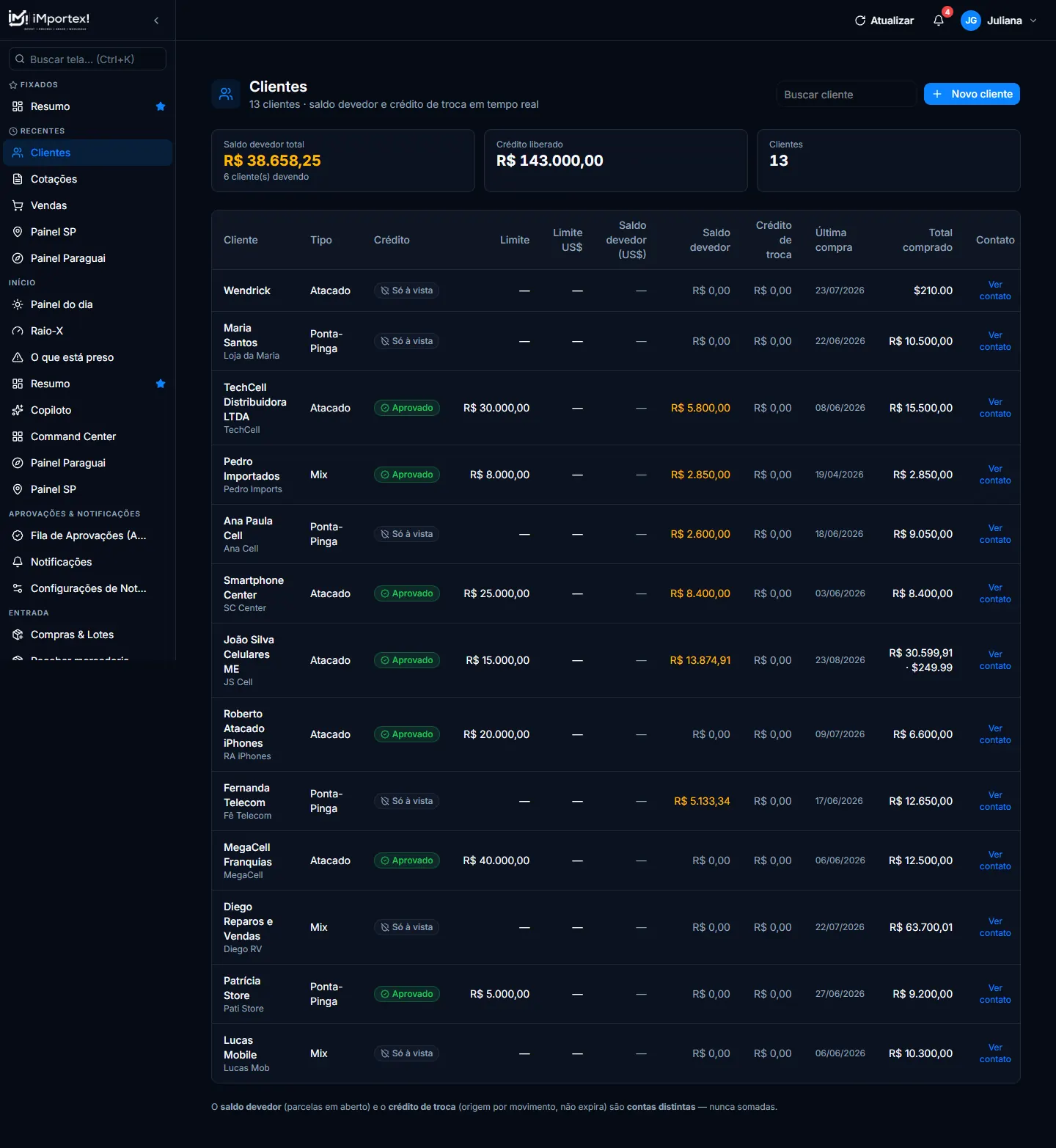The image size is (1056, 1148).
Task: Collapse the sidebar with the chevron
Action: pyautogui.click(x=156, y=21)
